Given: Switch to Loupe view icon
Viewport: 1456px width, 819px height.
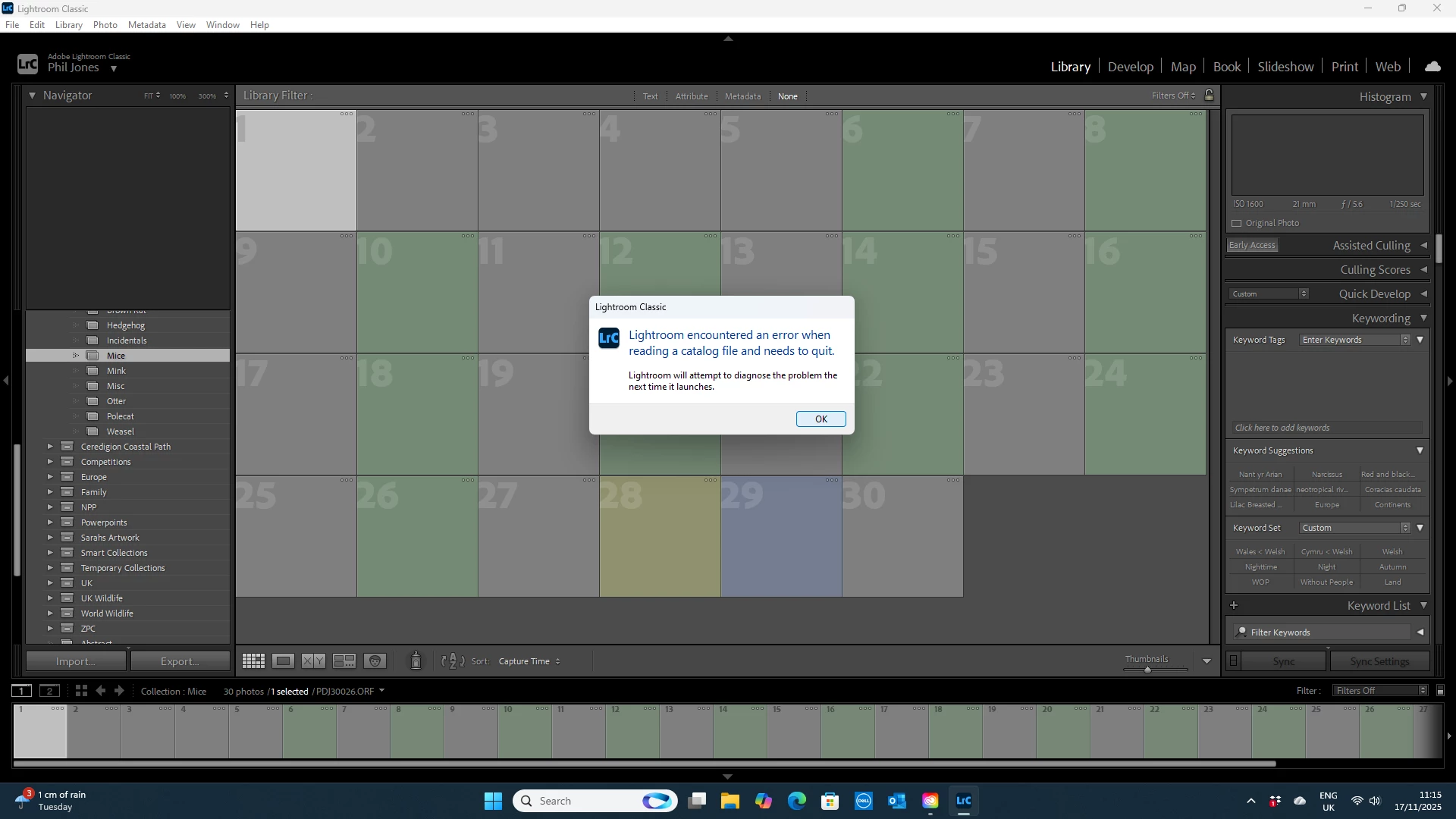Looking at the screenshot, I should (x=284, y=661).
